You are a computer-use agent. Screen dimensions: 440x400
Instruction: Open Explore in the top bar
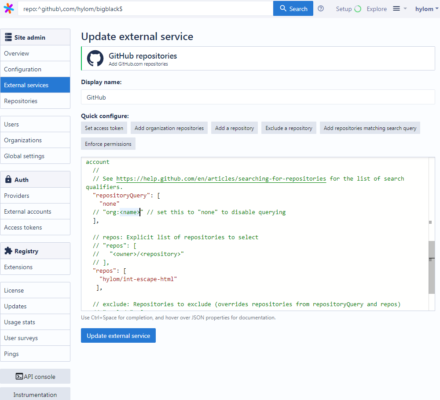(377, 9)
